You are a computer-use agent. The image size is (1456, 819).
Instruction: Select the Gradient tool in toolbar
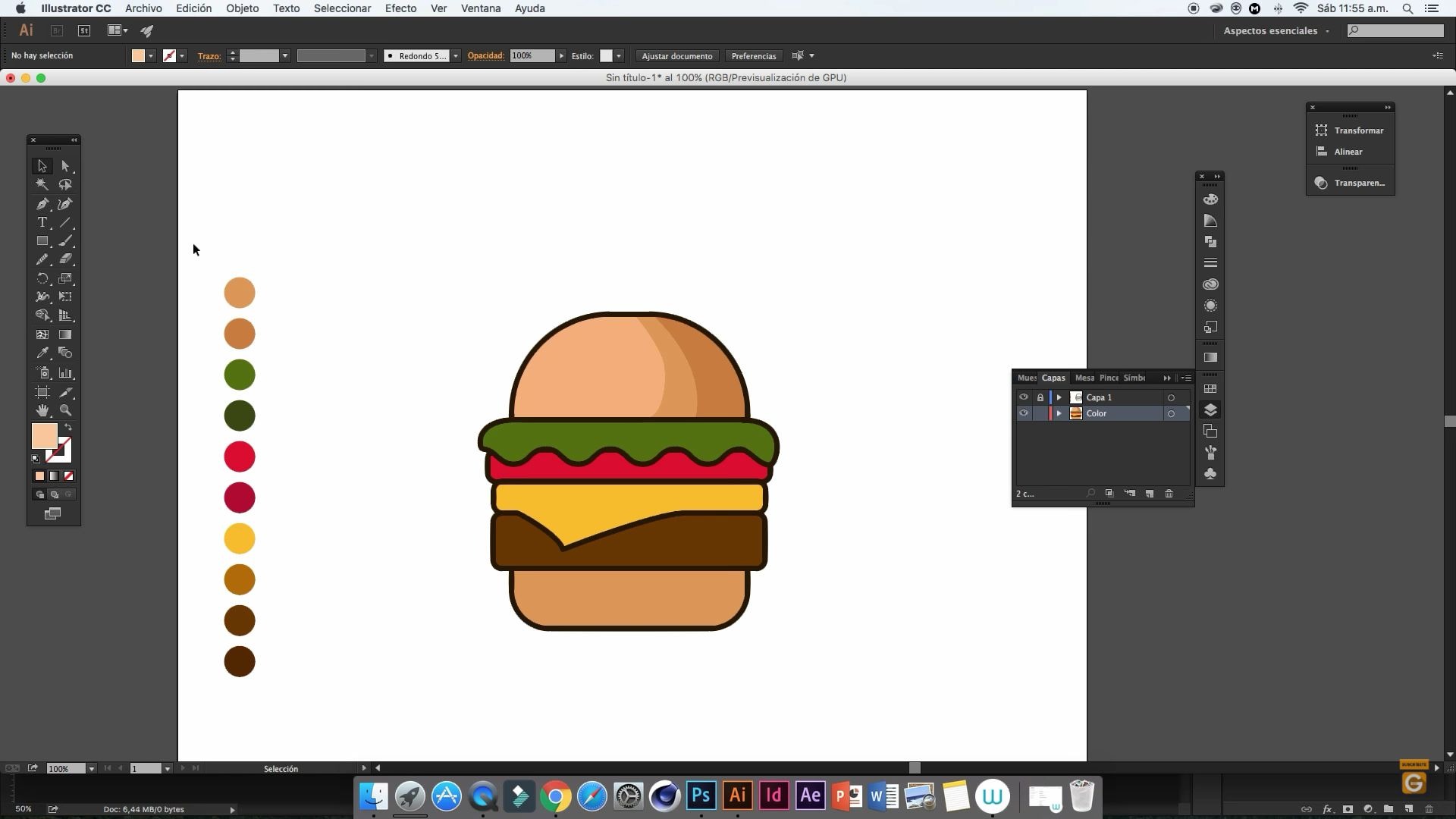coord(65,334)
